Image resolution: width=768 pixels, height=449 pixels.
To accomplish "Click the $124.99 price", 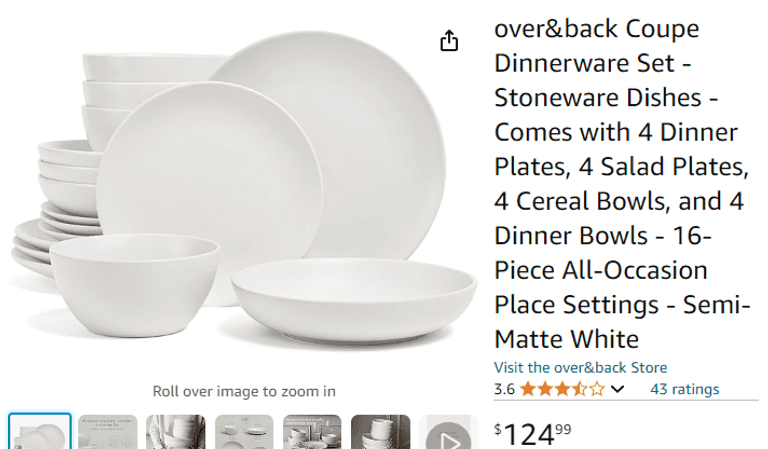I will point(532,434).
